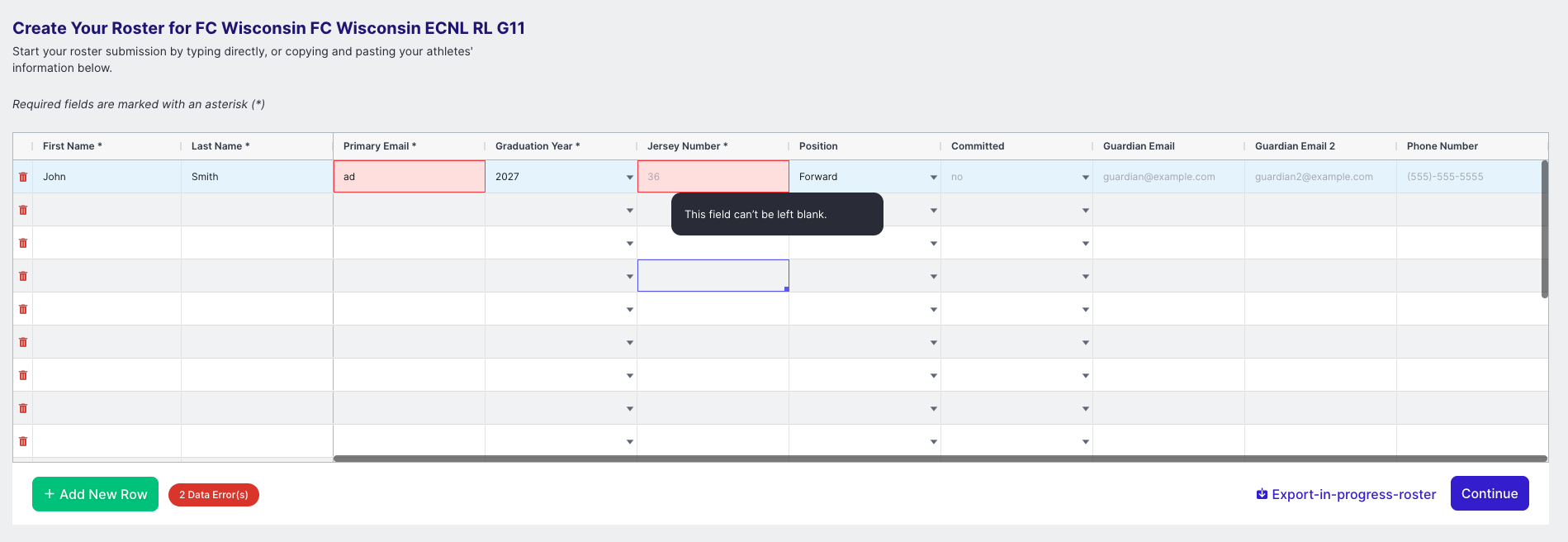Click trash icon on second roster row
The width and height of the screenshot is (1568, 542).
[x=23, y=210]
